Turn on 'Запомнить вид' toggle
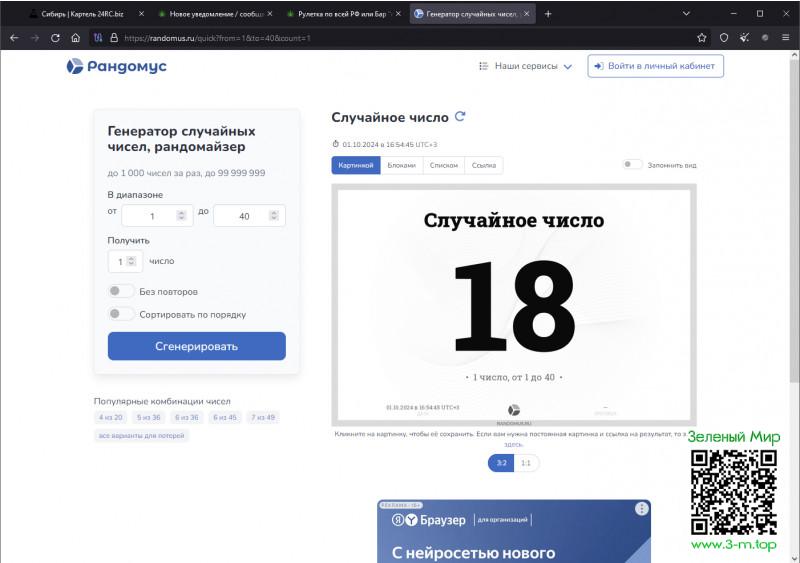 632,165
